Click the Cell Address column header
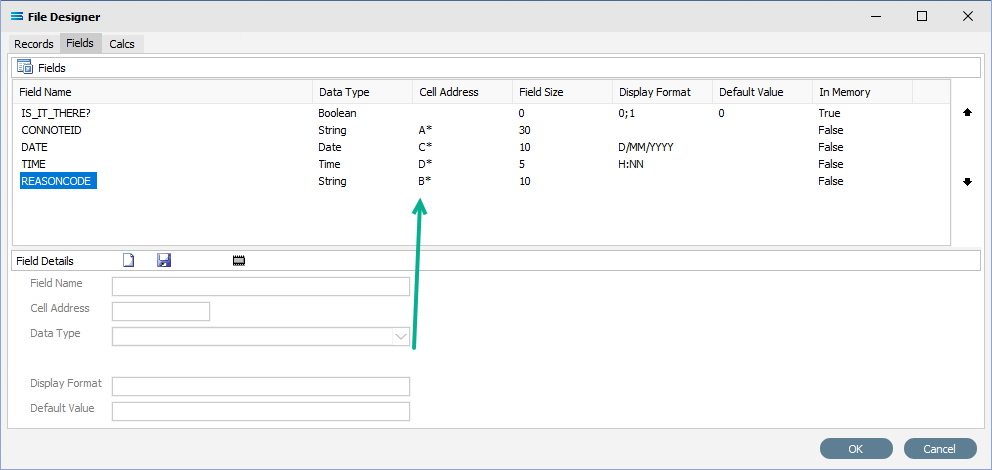Image resolution: width=992 pixels, height=470 pixels. tap(462, 92)
